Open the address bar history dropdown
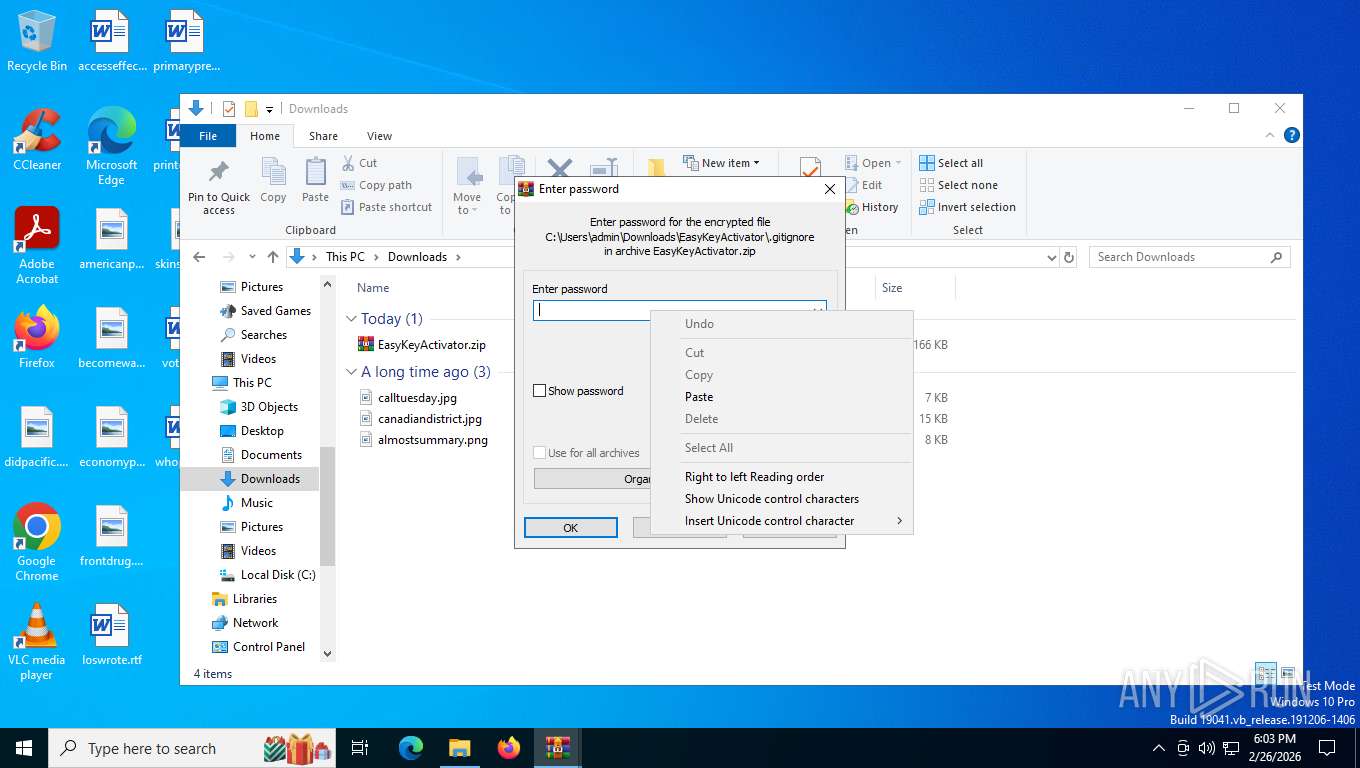 [1051, 257]
